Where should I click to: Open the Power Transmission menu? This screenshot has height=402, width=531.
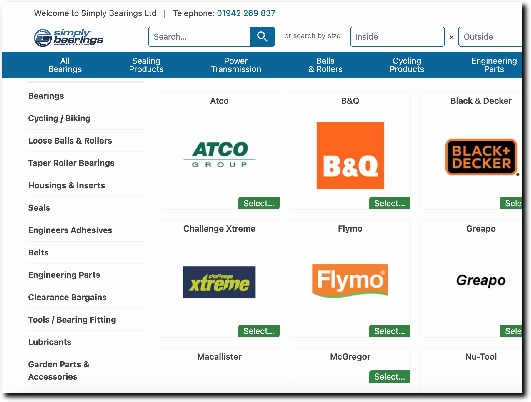(x=236, y=65)
